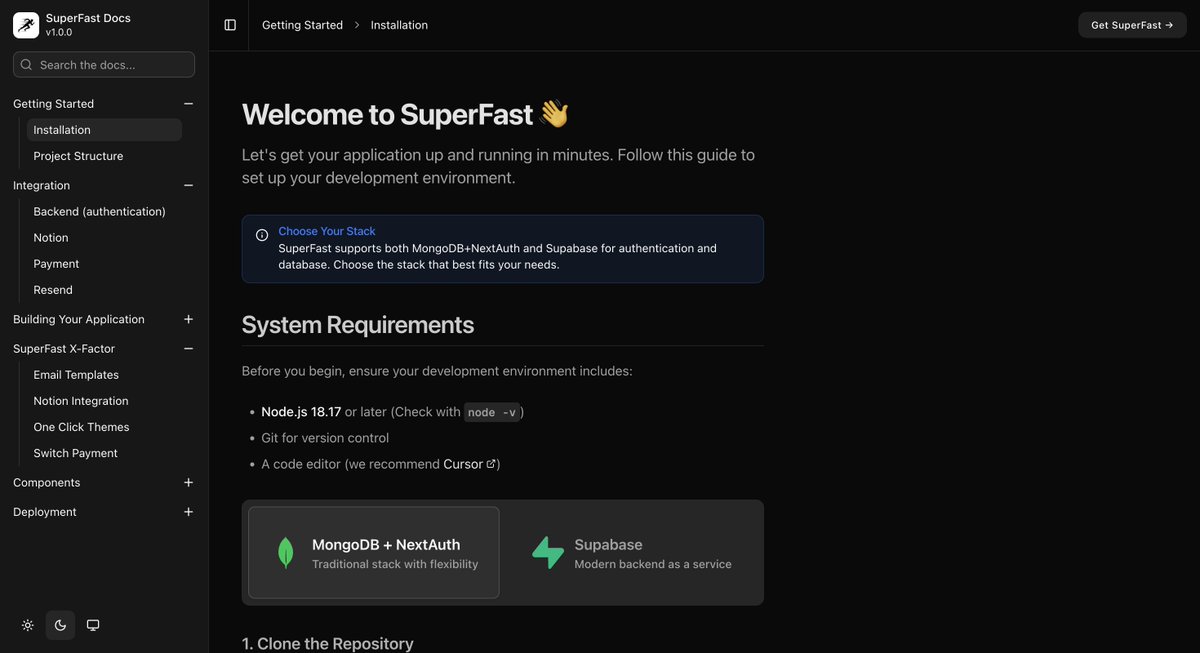Click the v1.0.0 version label
This screenshot has width=1200, height=653.
tap(59, 32)
